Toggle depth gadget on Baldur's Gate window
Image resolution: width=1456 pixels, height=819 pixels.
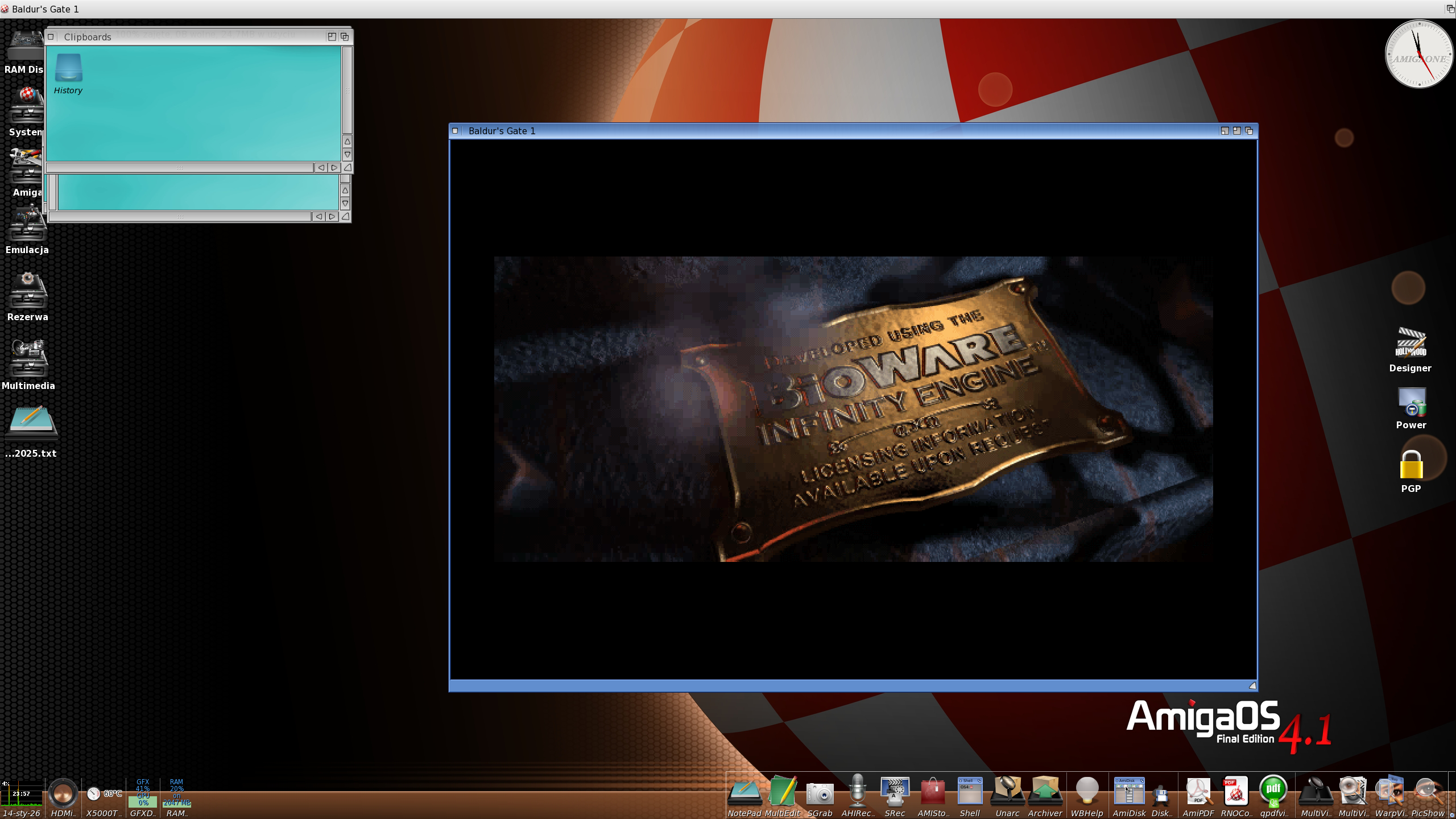point(1249,131)
